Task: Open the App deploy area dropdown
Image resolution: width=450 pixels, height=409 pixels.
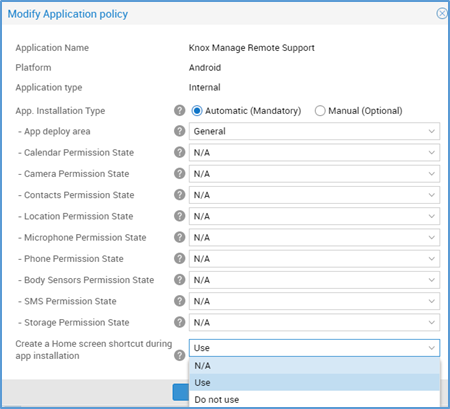Action: 314,131
